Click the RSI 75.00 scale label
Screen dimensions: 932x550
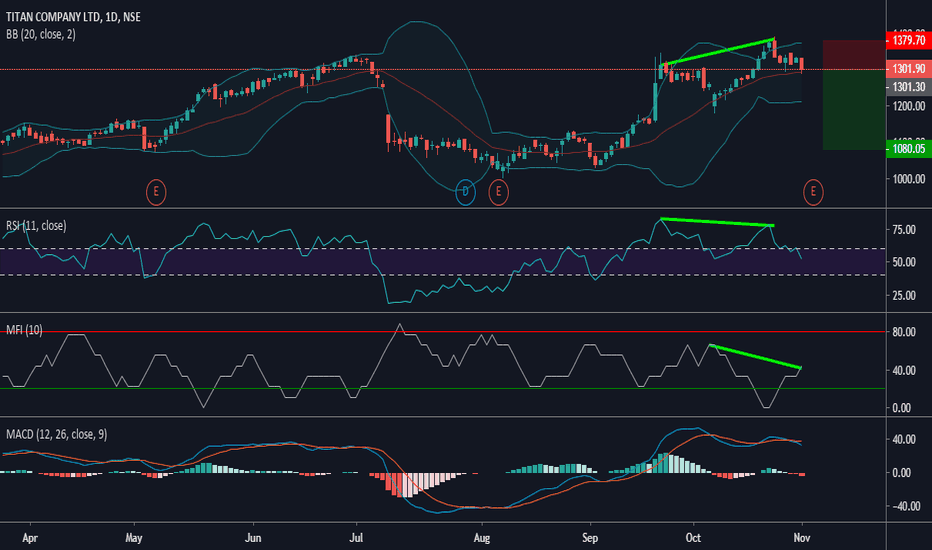903,230
